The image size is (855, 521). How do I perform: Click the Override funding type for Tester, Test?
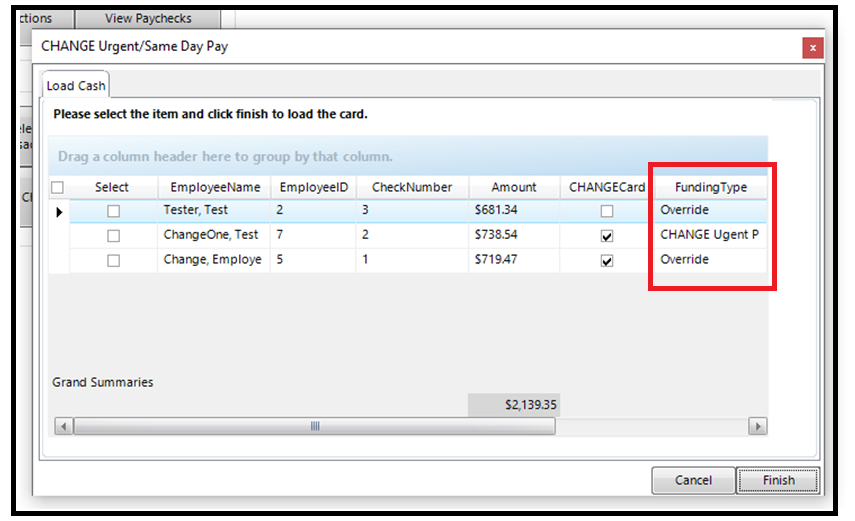(711, 211)
